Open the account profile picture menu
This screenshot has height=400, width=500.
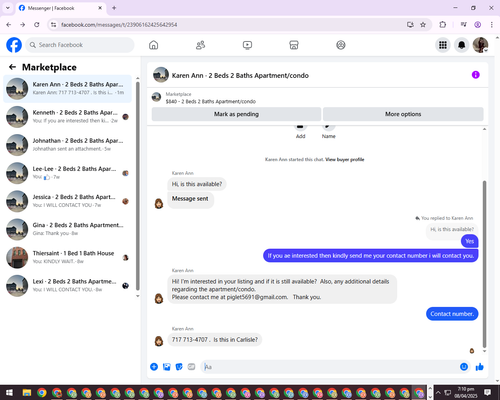point(480,45)
